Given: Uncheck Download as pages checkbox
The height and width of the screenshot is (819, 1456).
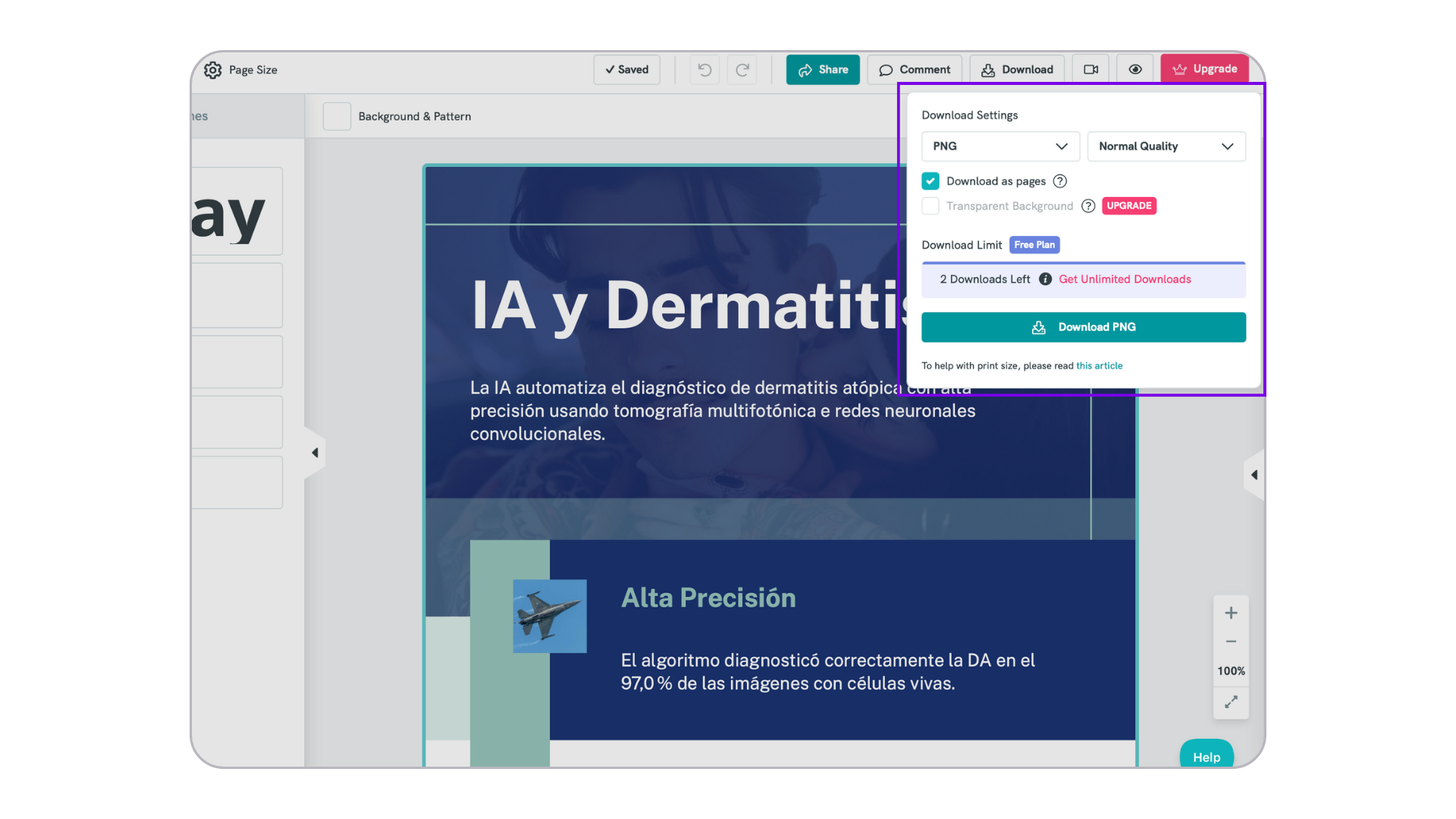Looking at the screenshot, I should tap(930, 181).
